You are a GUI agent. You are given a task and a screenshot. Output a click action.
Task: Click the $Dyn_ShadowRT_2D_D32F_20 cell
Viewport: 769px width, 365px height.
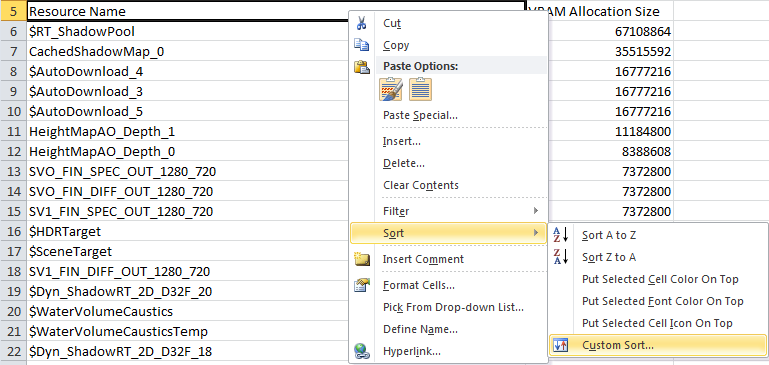click(187, 291)
